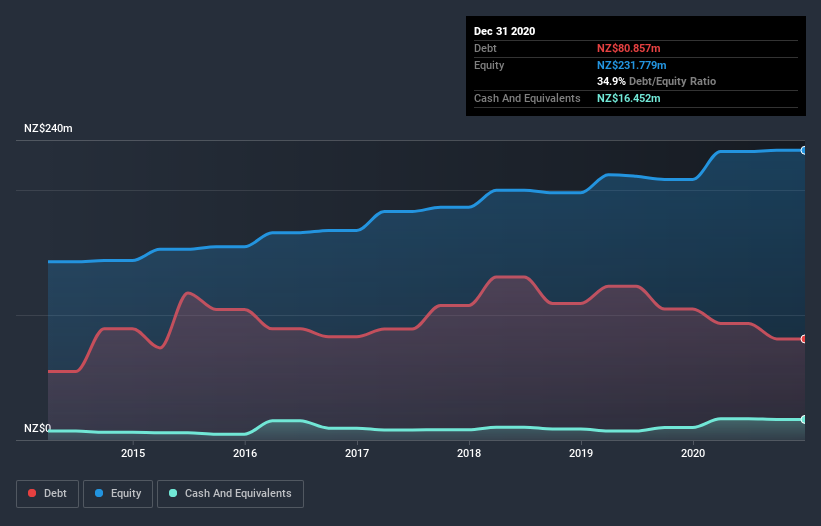Toggle Cash And Equivalents legend button
Image resolution: width=821 pixels, height=526 pixels.
(x=230, y=494)
